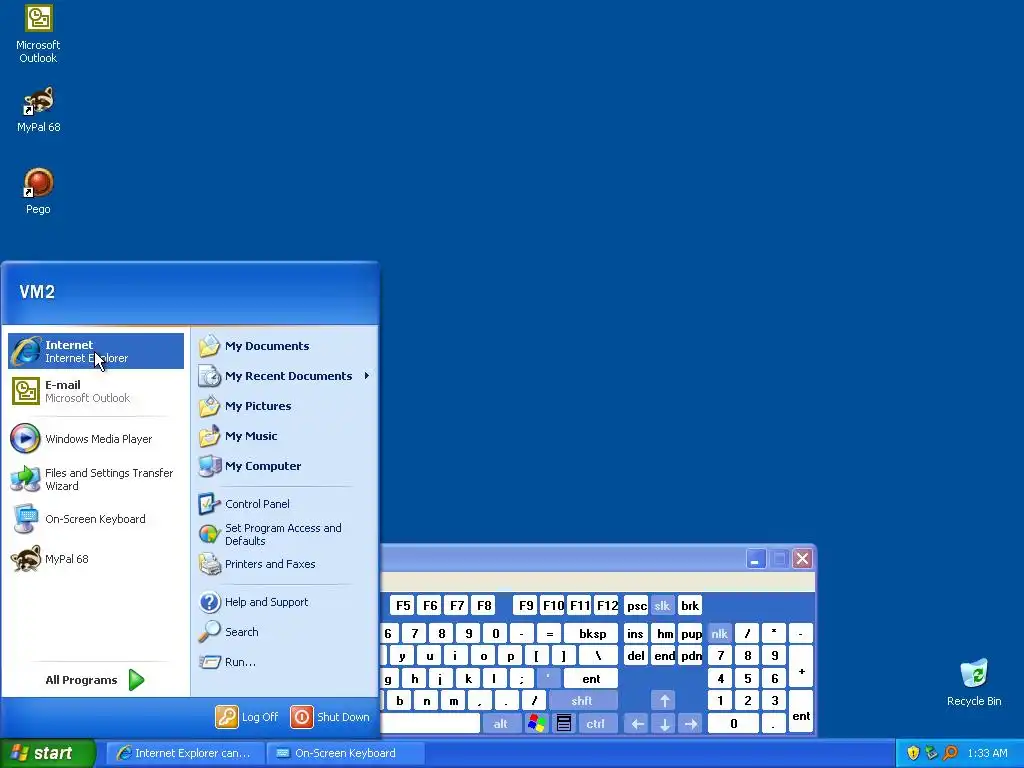Launch MyPal 68 from Start menu list
Image resolution: width=1024 pixels, height=768 pixels.
[x=96, y=559]
